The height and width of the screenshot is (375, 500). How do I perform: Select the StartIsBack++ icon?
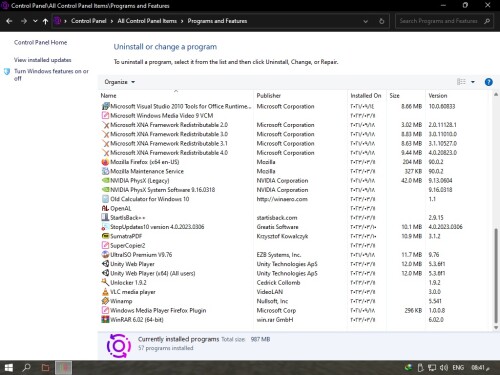[x=105, y=218]
